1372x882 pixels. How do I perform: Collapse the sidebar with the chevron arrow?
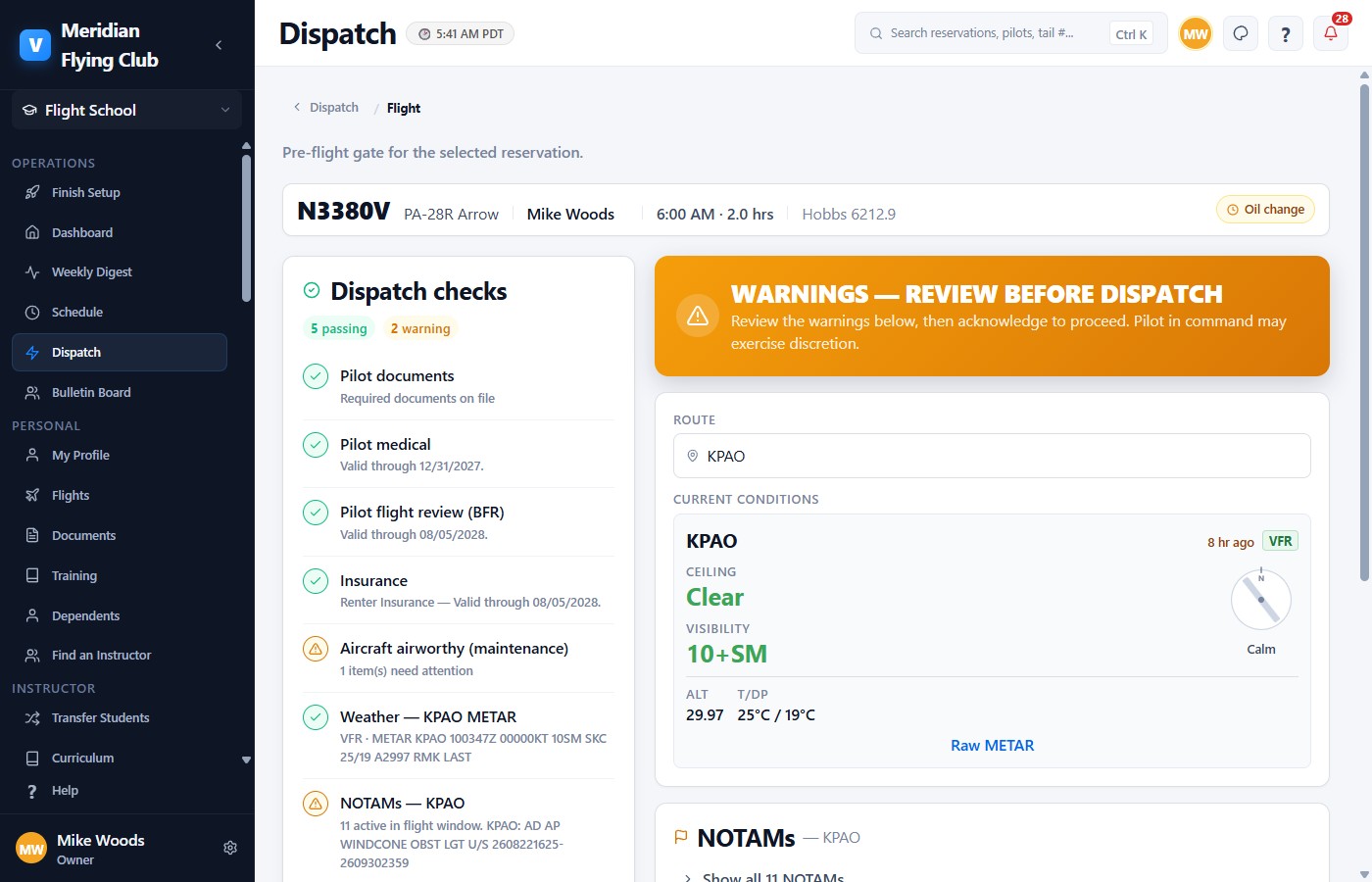click(219, 45)
